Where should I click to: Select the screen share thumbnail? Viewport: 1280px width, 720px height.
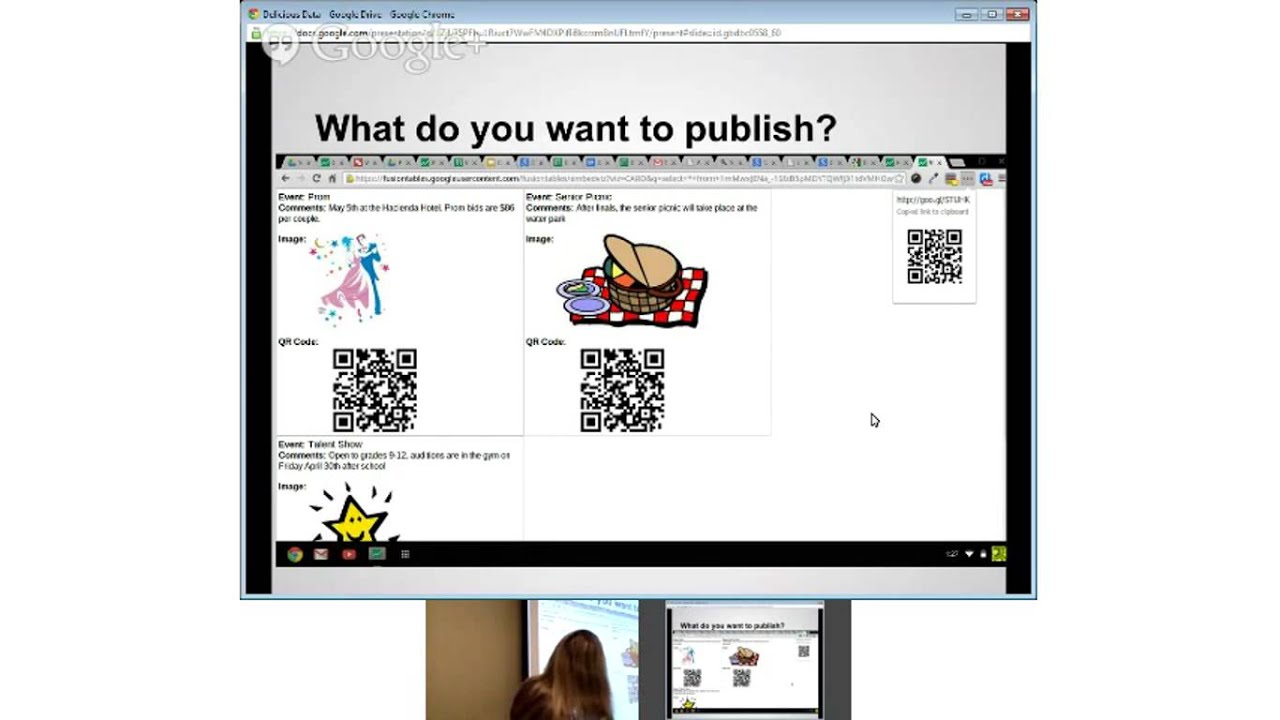746,660
